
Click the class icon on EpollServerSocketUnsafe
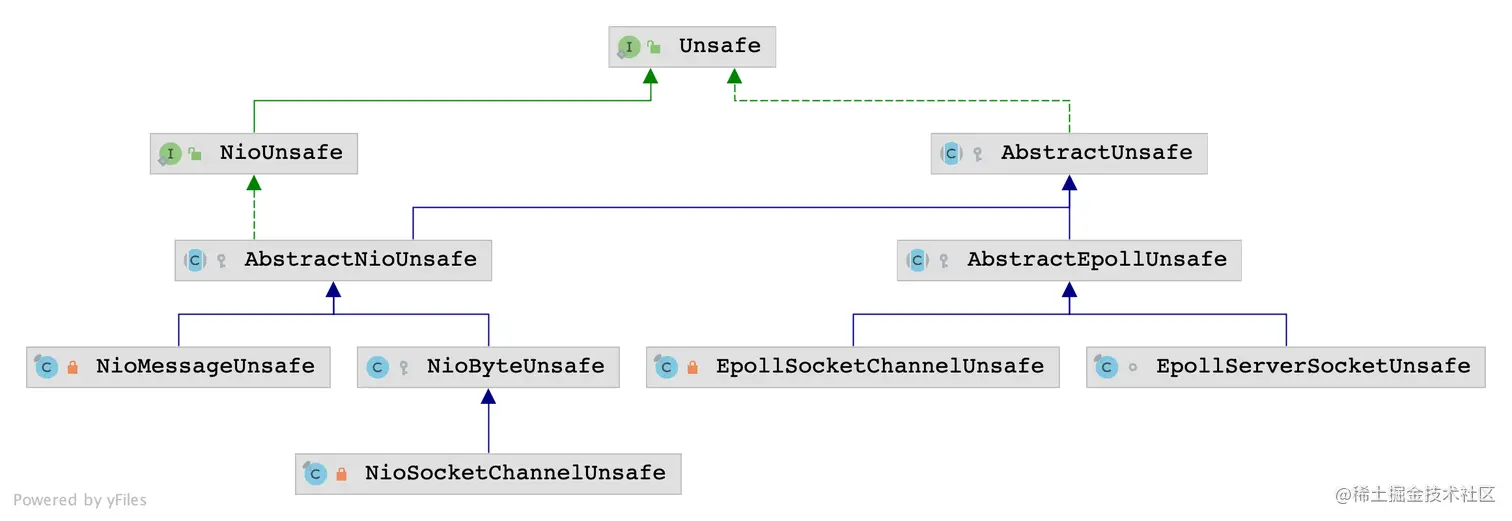coord(1106,367)
